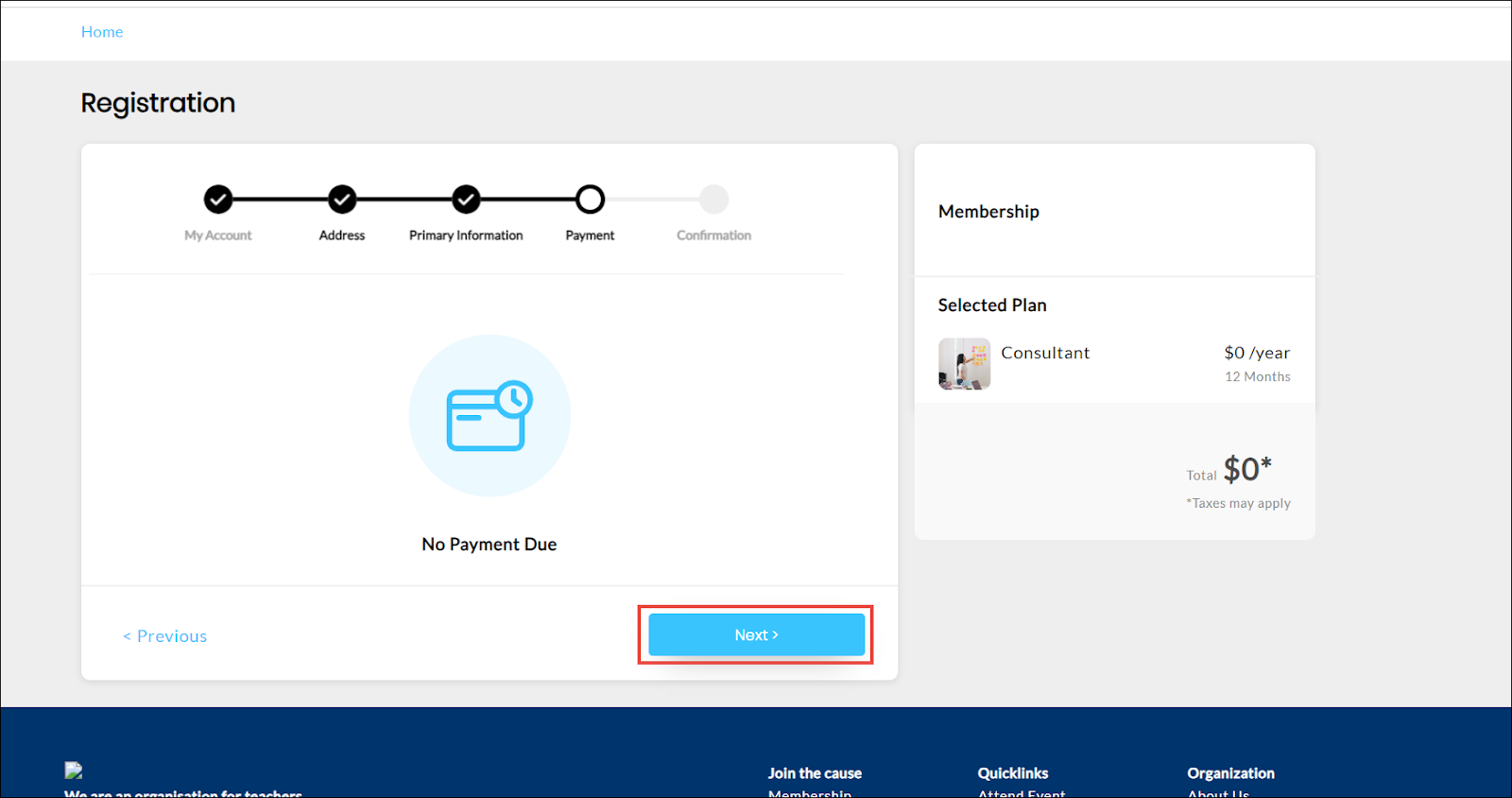Viewport: 1512px width, 798px height.
Task: Click the Address step checkmark circle
Action: (x=342, y=199)
